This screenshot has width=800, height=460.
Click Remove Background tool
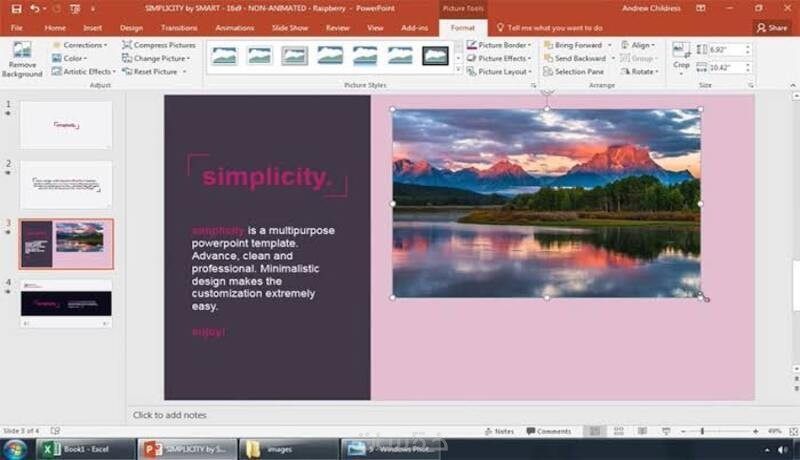(x=22, y=59)
